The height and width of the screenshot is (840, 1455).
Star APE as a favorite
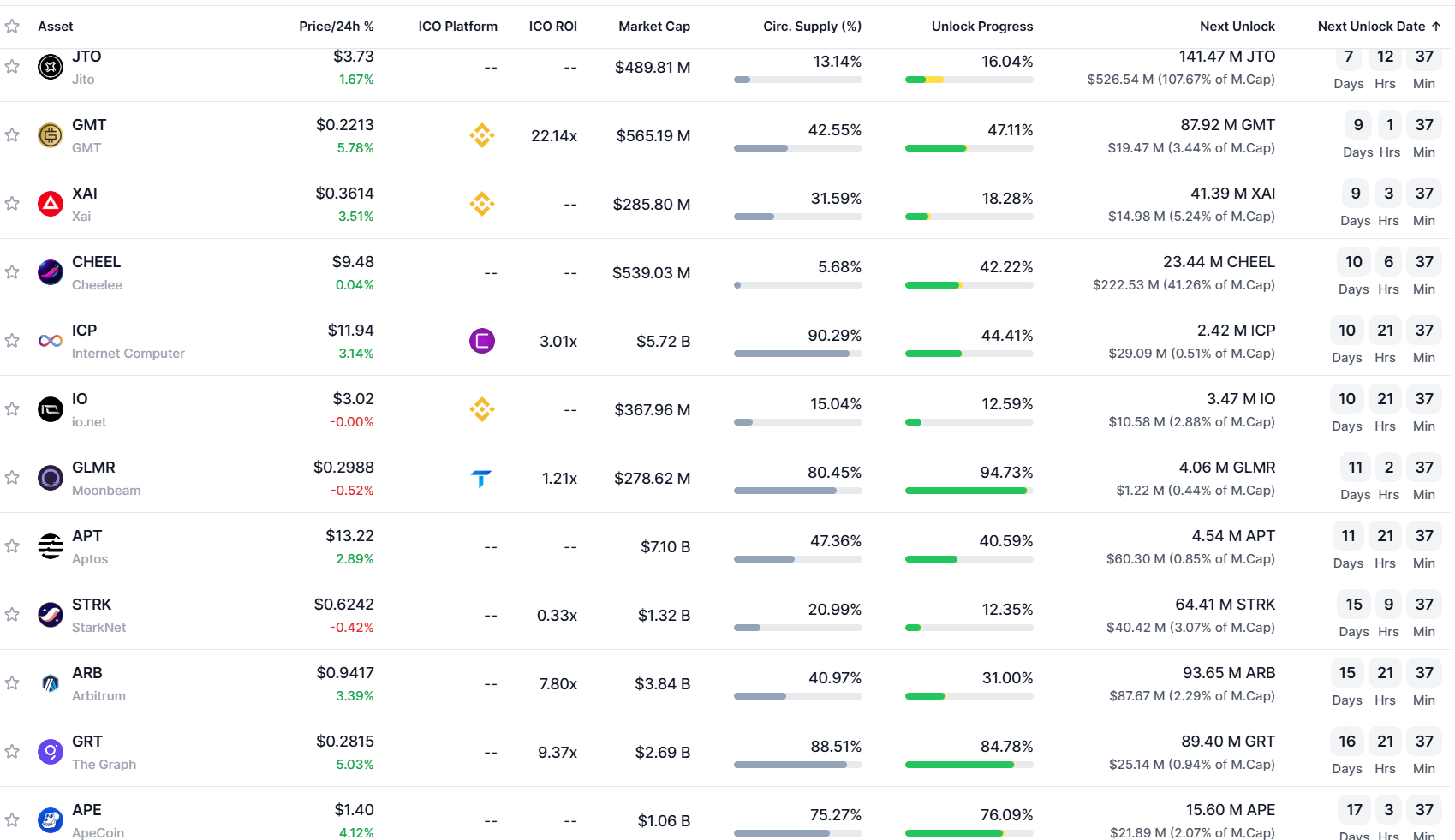(12, 819)
